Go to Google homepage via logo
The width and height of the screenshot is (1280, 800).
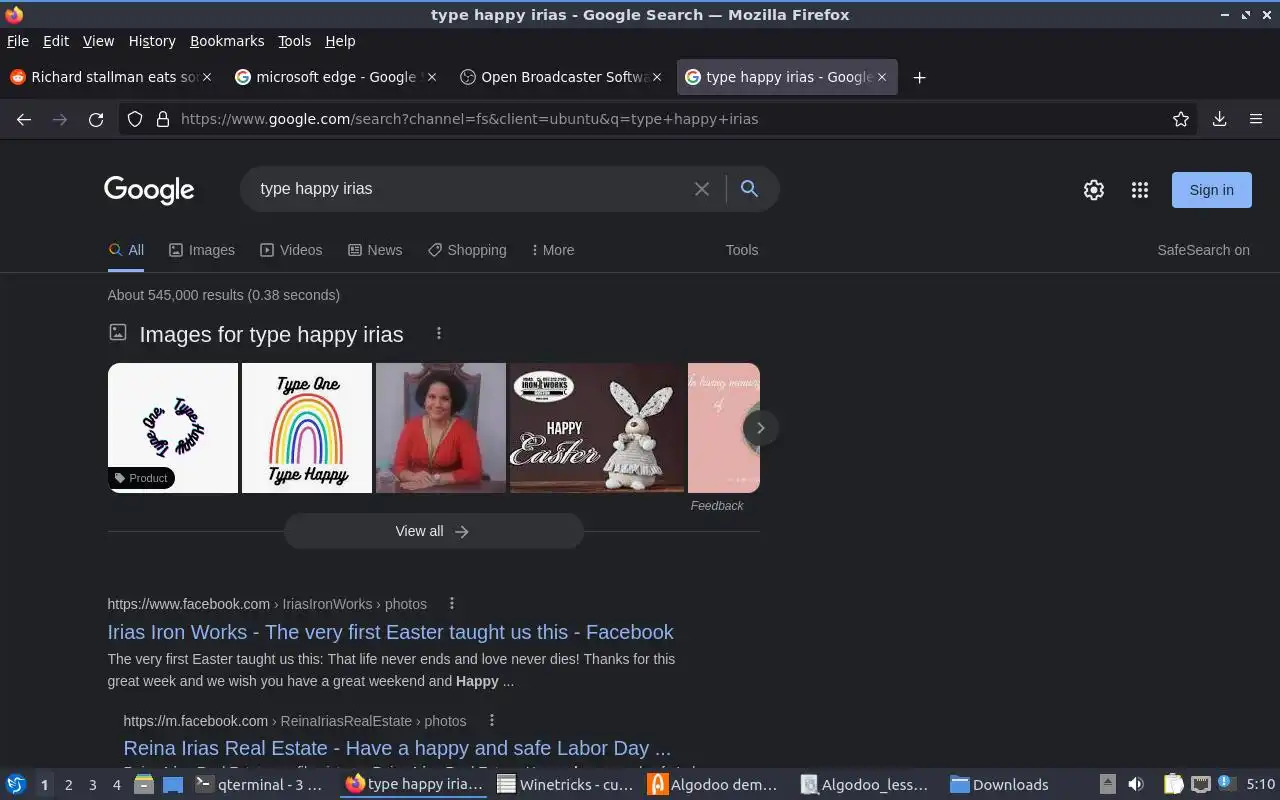point(149,190)
